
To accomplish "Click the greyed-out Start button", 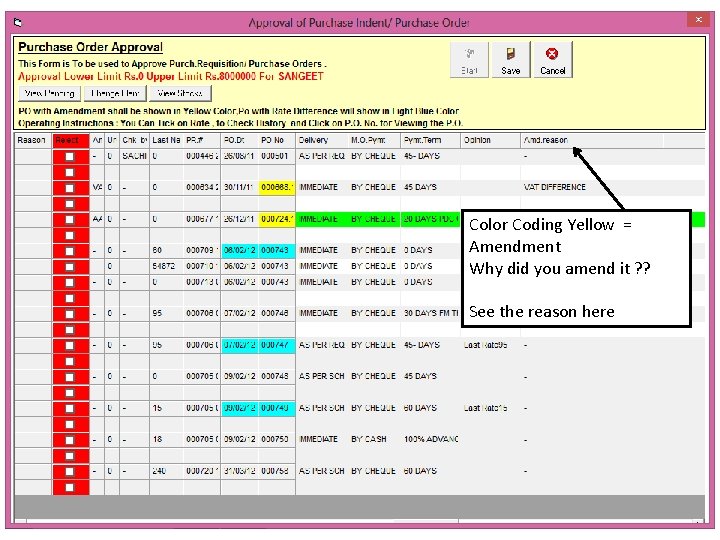I will click(469, 60).
